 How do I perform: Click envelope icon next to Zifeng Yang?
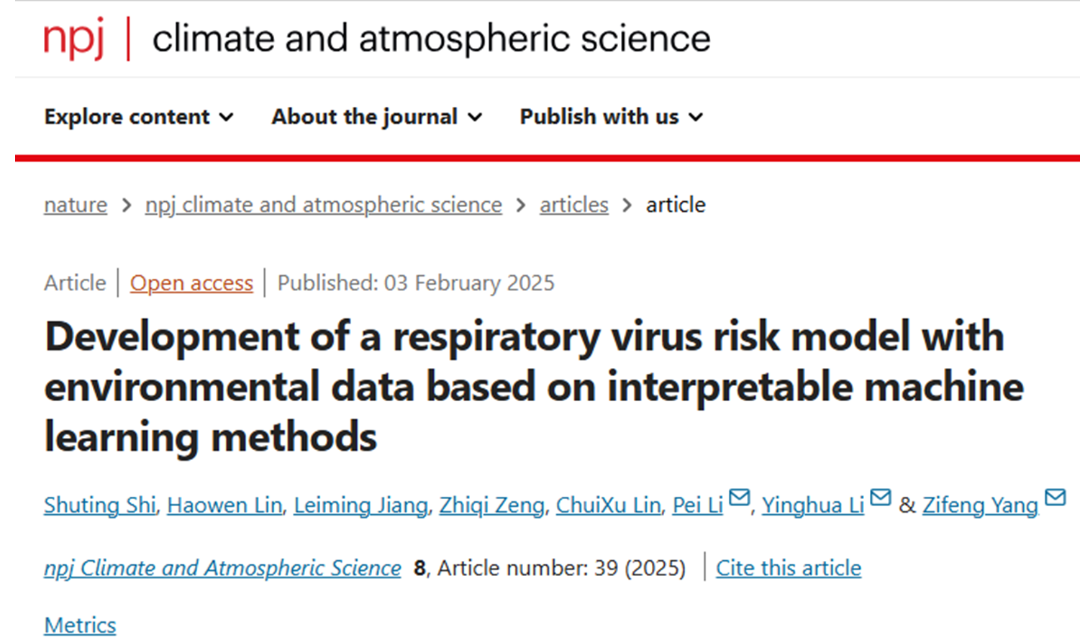pos(1054,499)
